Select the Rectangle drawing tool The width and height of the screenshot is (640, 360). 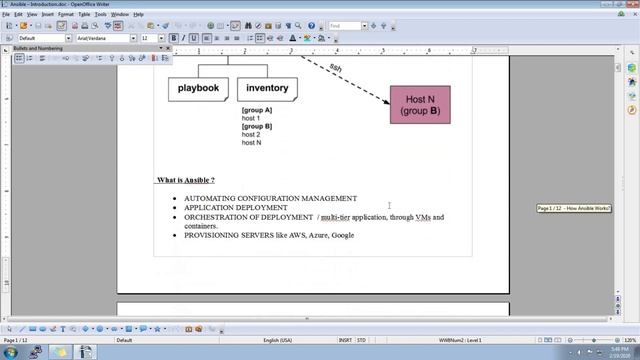[x=33, y=329]
